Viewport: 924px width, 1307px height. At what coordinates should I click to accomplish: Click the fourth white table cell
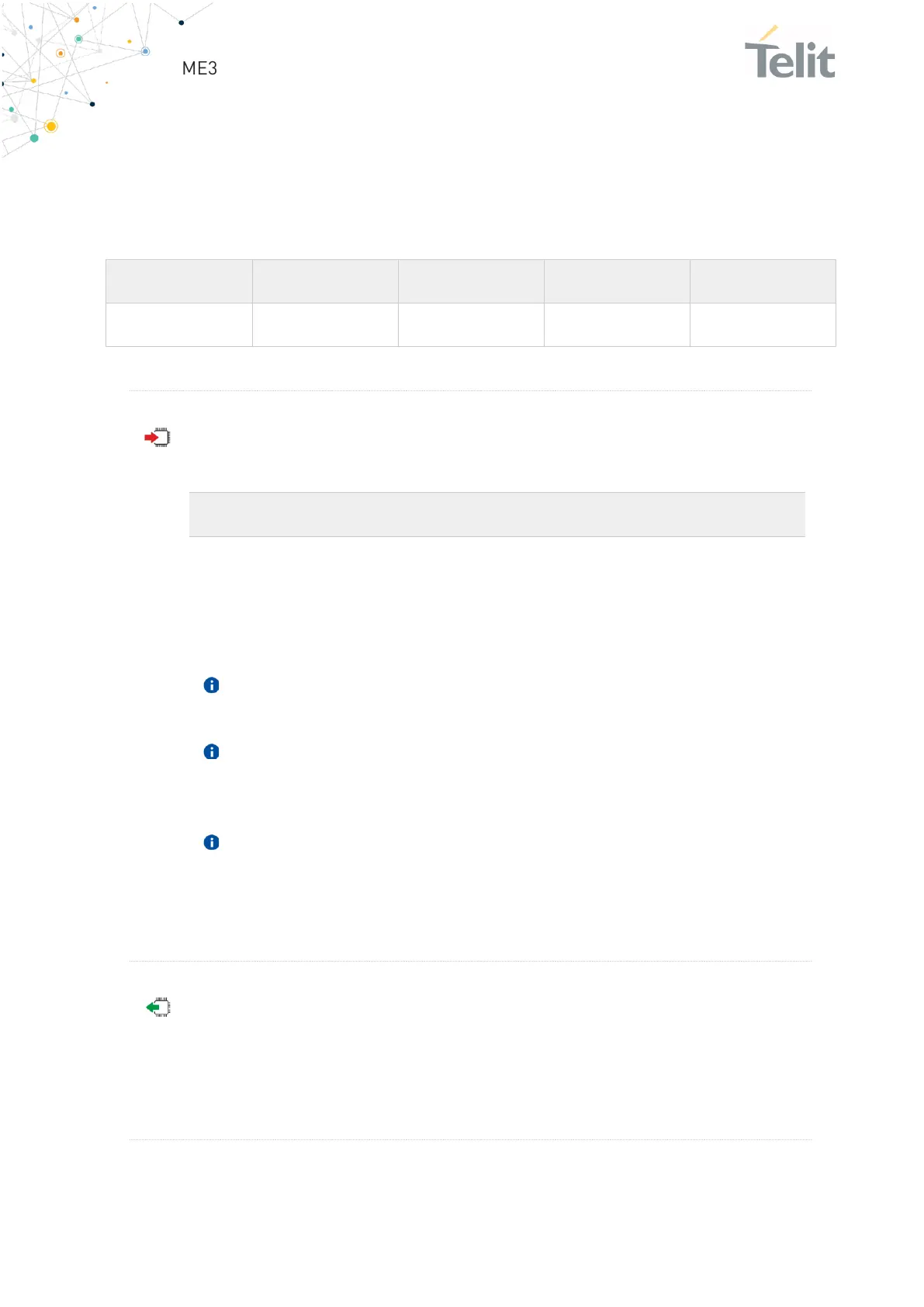coord(617,325)
